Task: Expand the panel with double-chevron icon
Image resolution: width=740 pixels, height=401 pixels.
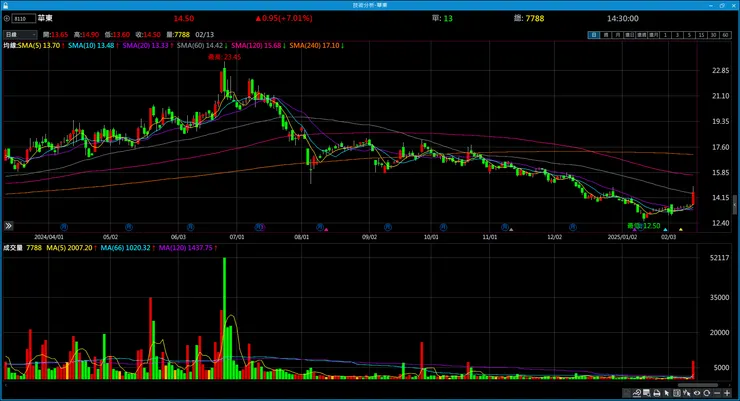Action: [x=8, y=226]
